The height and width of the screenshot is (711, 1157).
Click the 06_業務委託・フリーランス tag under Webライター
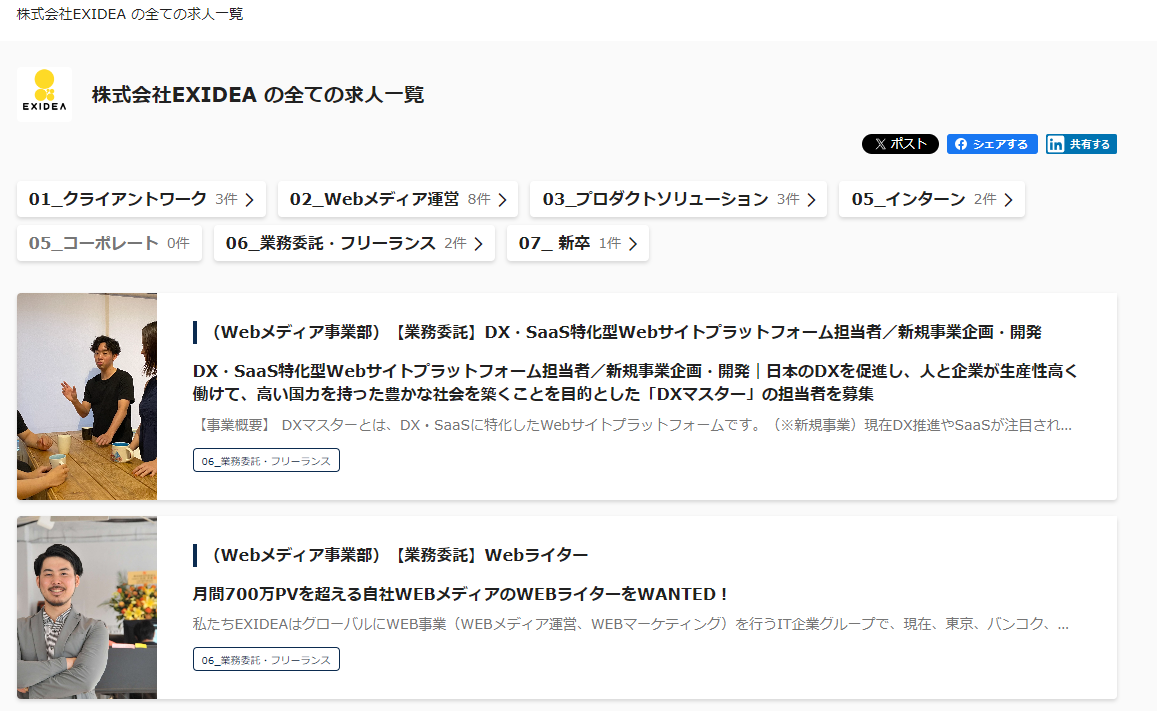tap(266, 660)
